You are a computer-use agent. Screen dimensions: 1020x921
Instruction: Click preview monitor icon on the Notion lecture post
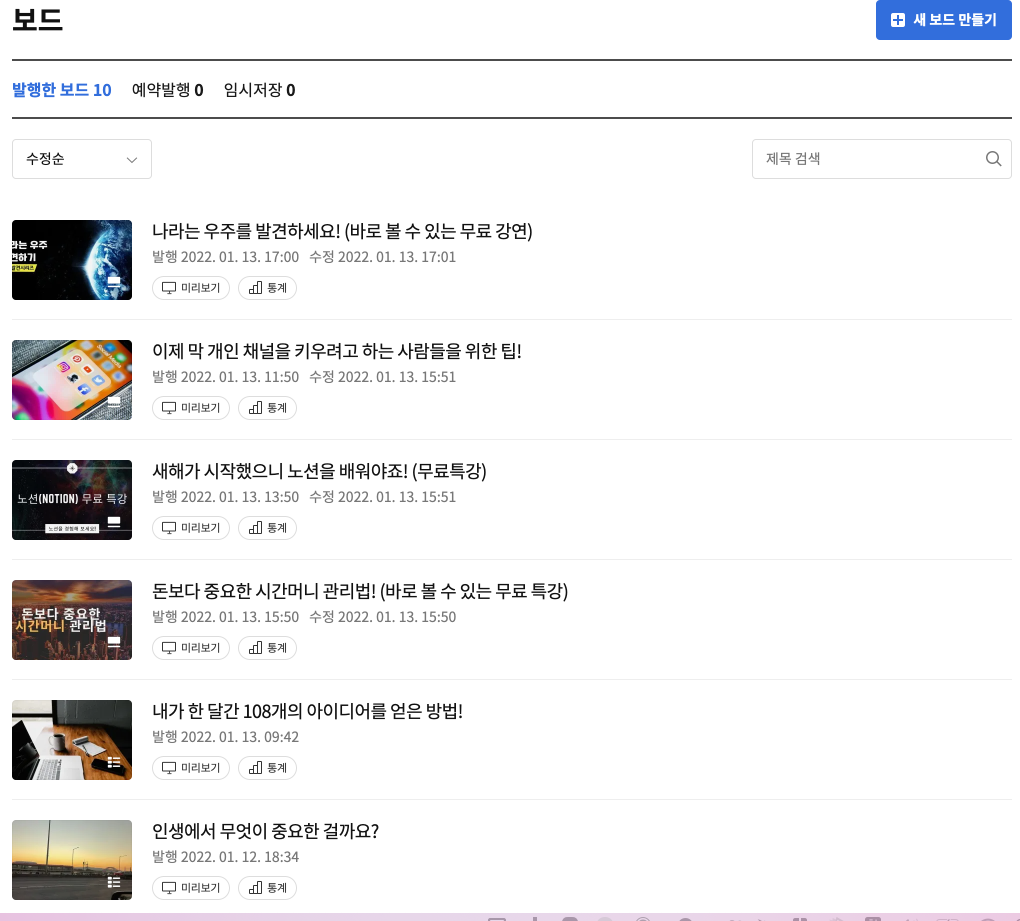168,528
